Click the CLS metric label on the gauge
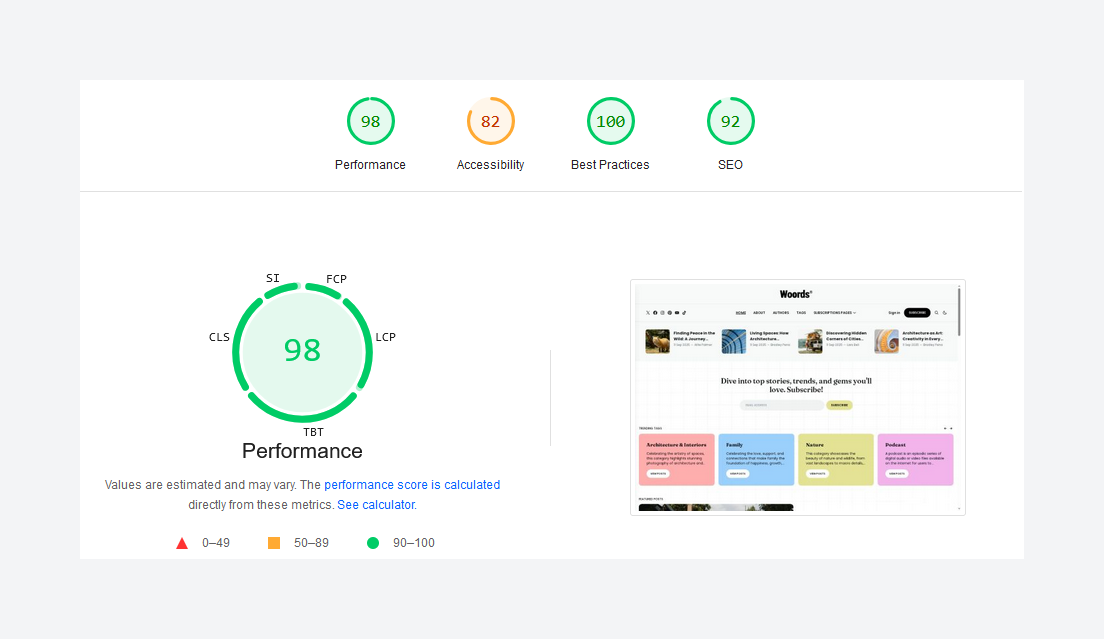1104x639 pixels. pos(219,337)
